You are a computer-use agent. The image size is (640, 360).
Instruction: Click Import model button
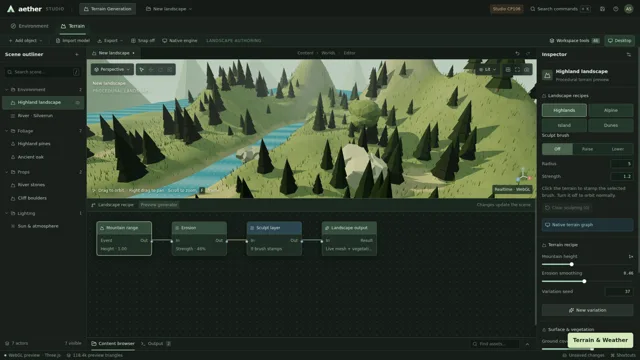pyautogui.click(x=73, y=40)
